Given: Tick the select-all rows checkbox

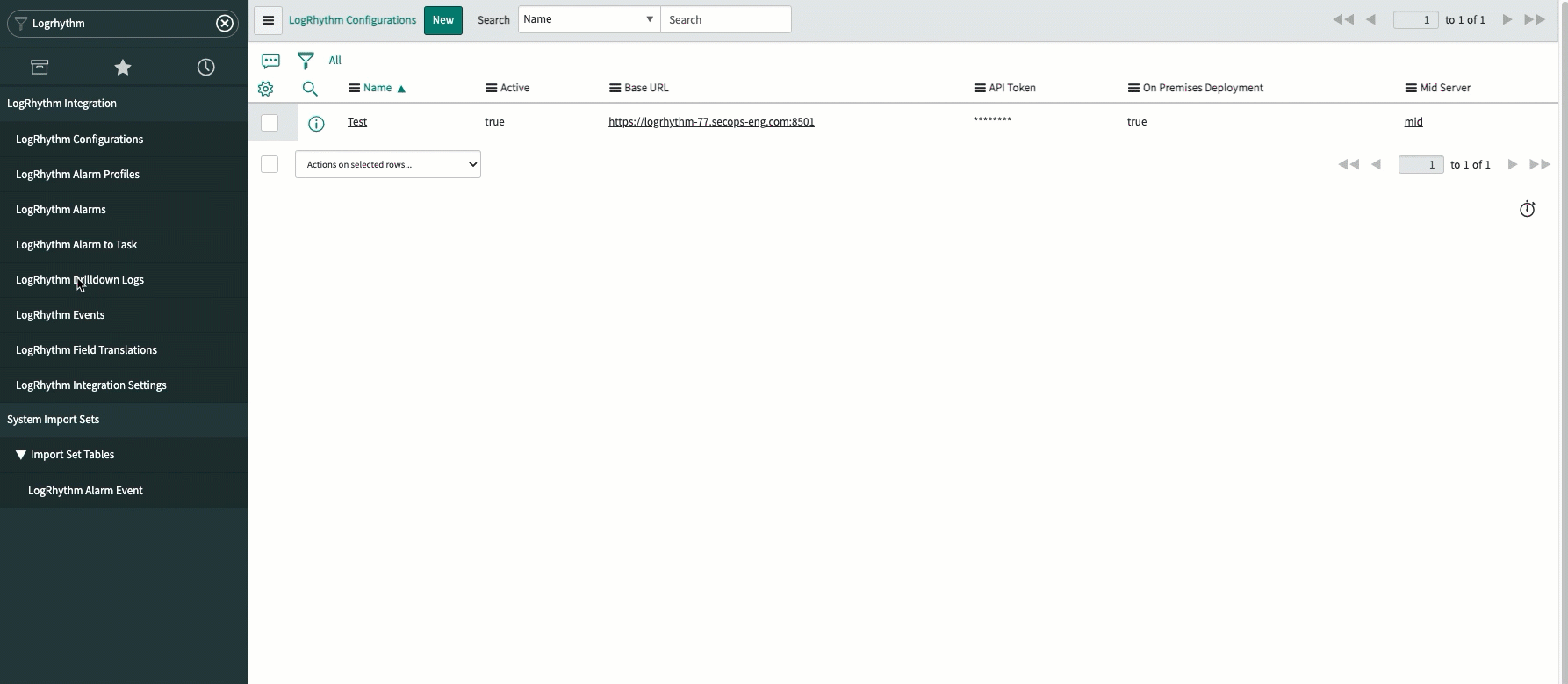Looking at the screenshot, I should point(270,164).
